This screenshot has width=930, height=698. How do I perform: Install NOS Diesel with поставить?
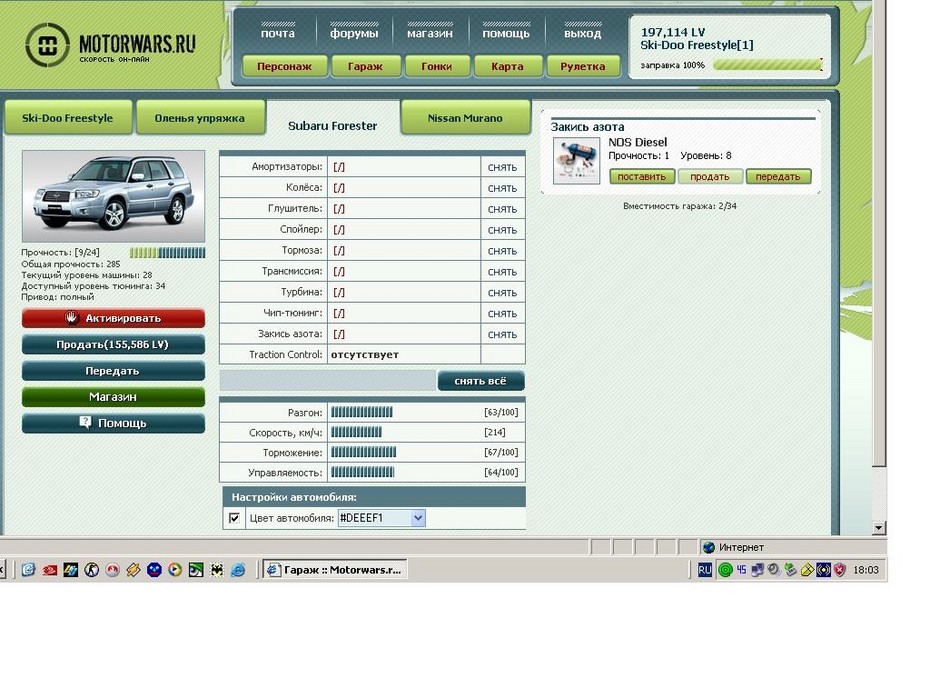click(x=642, y=177)
